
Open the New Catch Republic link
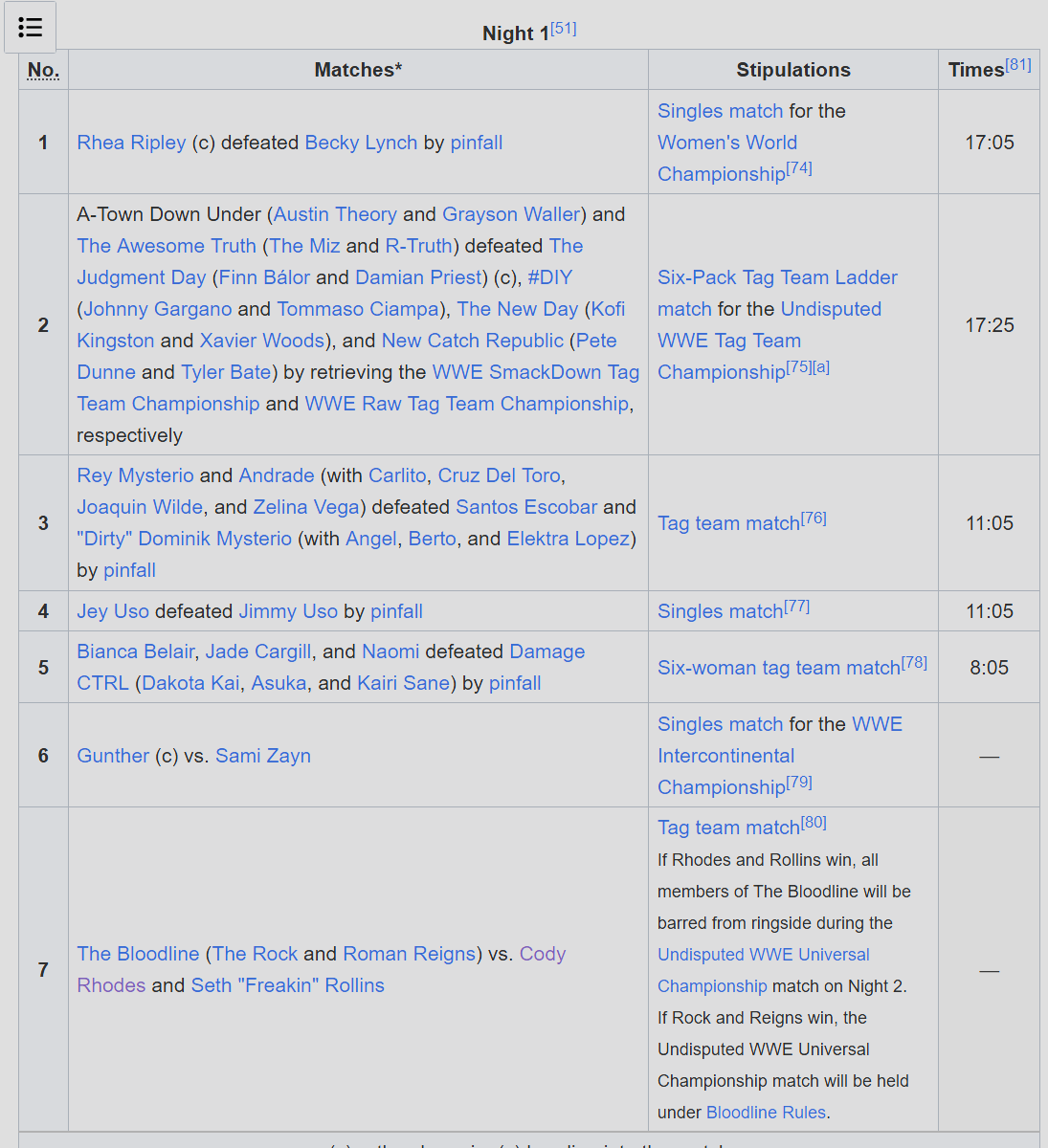[473, 341]
